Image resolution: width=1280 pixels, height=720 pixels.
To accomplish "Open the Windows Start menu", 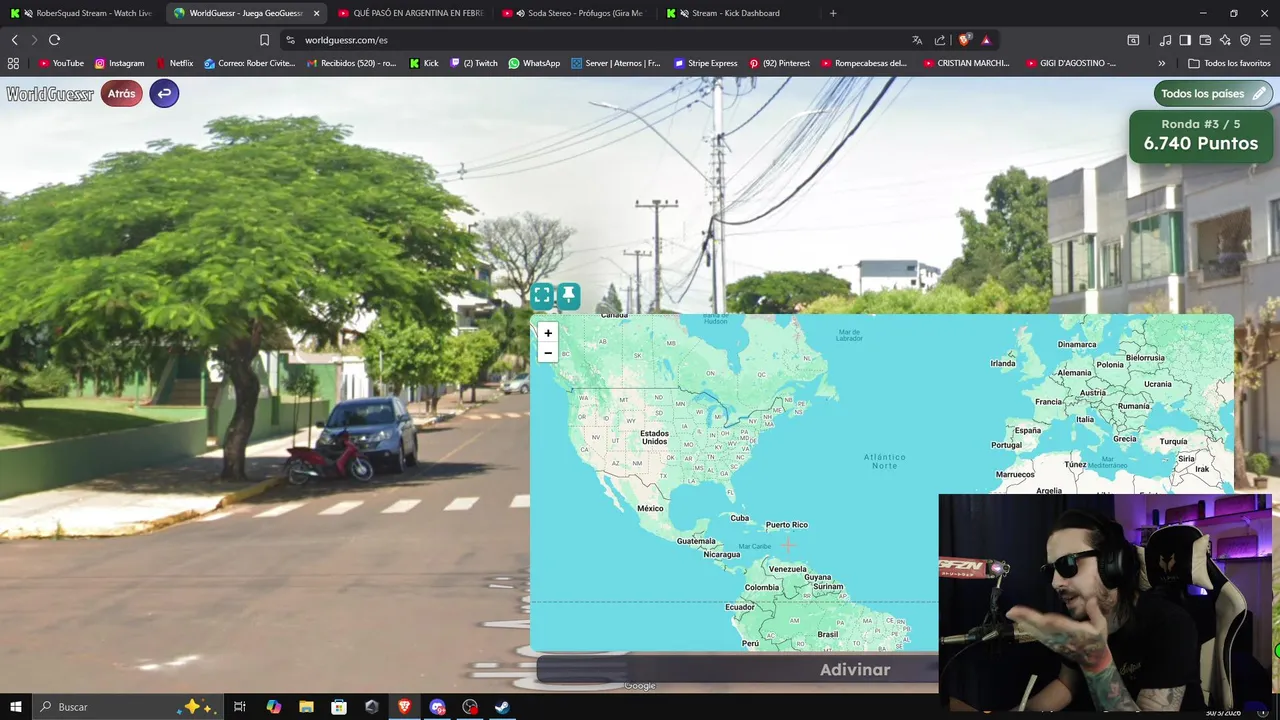I will tap(15, 707).
